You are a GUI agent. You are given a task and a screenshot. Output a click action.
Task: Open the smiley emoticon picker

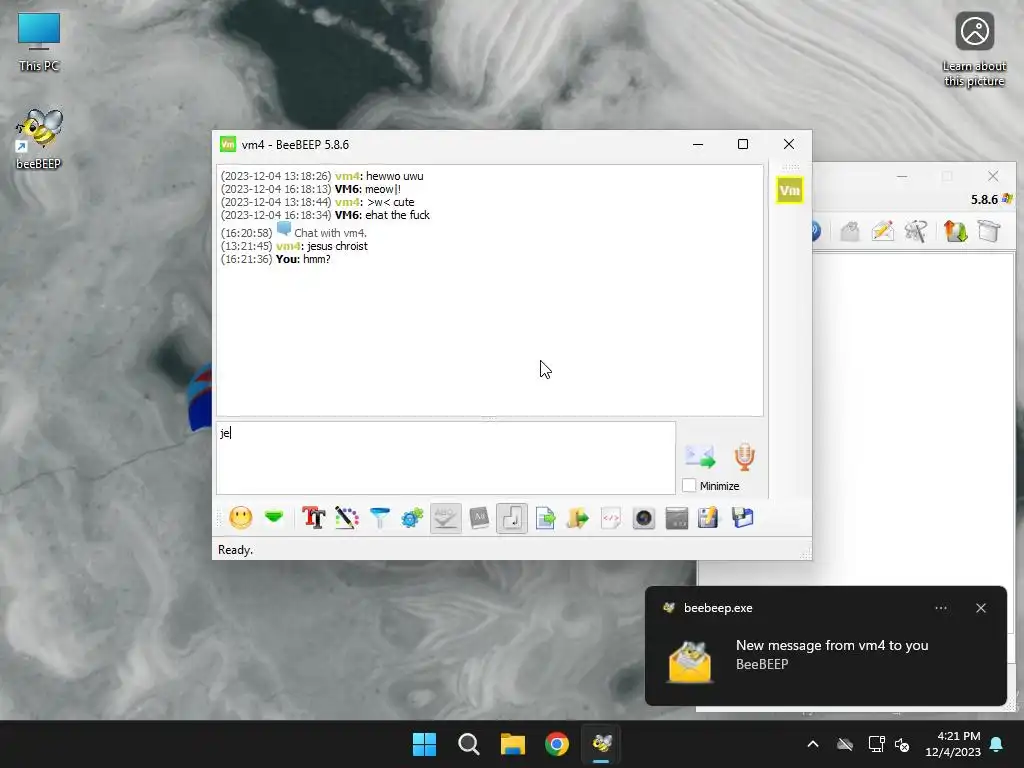(241, 518)
